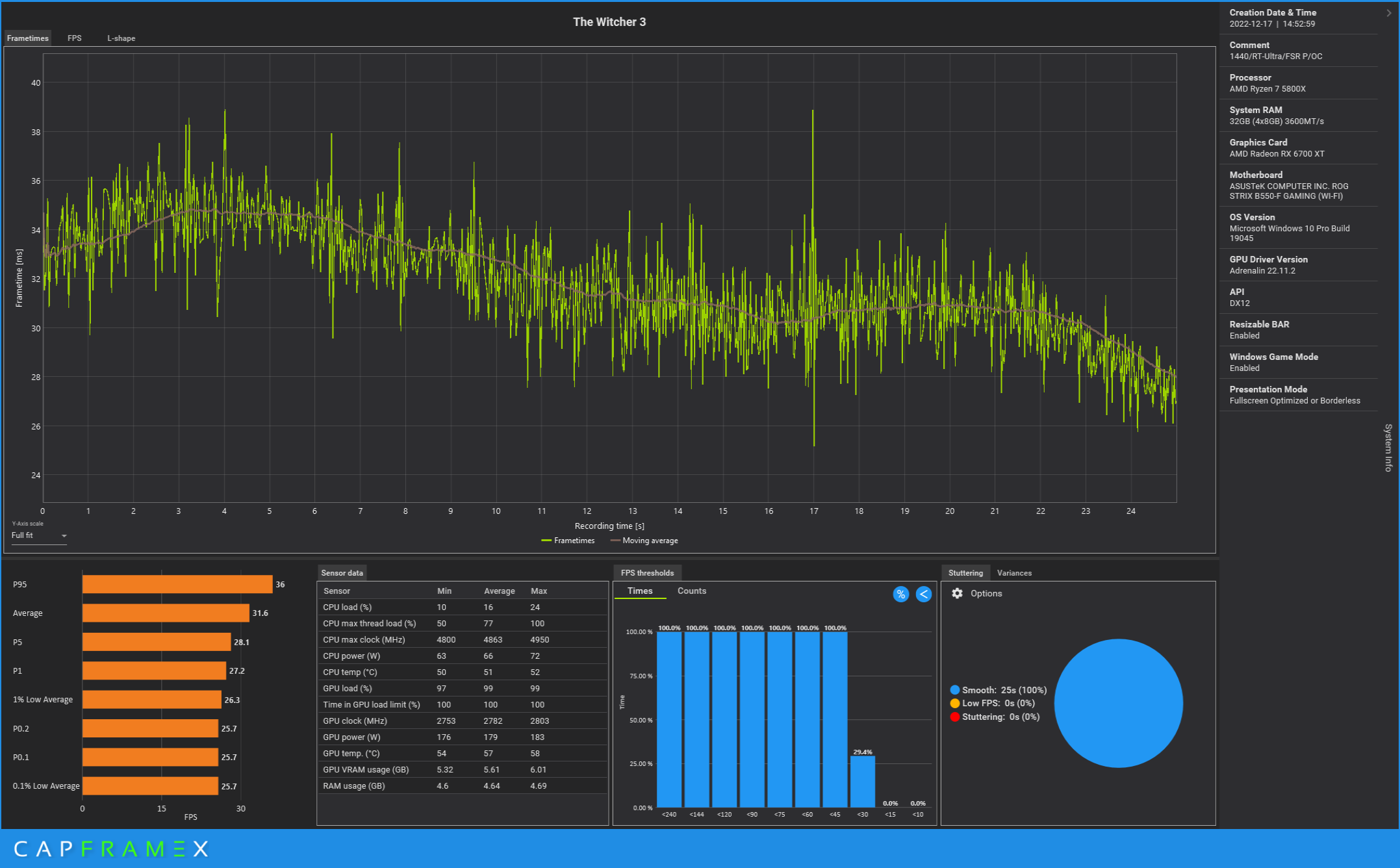Select the Counts tab in FPS thresholds

[691, 591]
